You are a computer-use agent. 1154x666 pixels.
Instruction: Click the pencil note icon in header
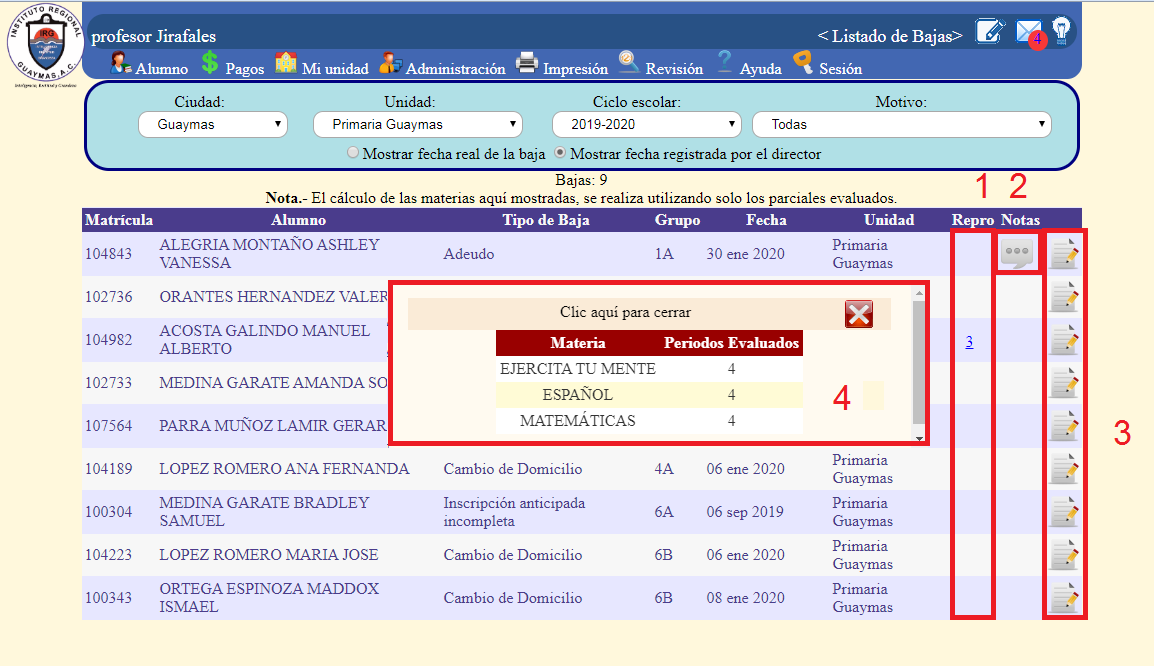click(990, 32)
